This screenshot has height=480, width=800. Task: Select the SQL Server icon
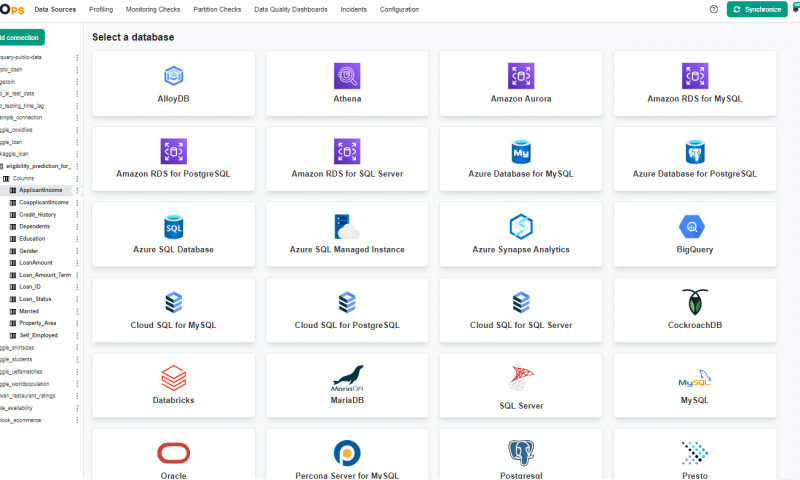click(521, 378)
